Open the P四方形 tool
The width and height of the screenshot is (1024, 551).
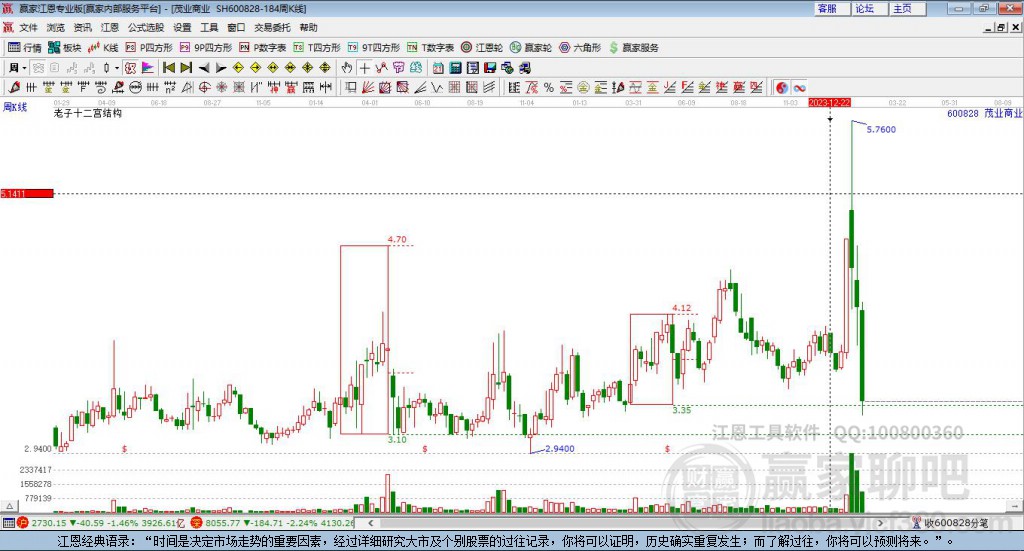[149, 48]
